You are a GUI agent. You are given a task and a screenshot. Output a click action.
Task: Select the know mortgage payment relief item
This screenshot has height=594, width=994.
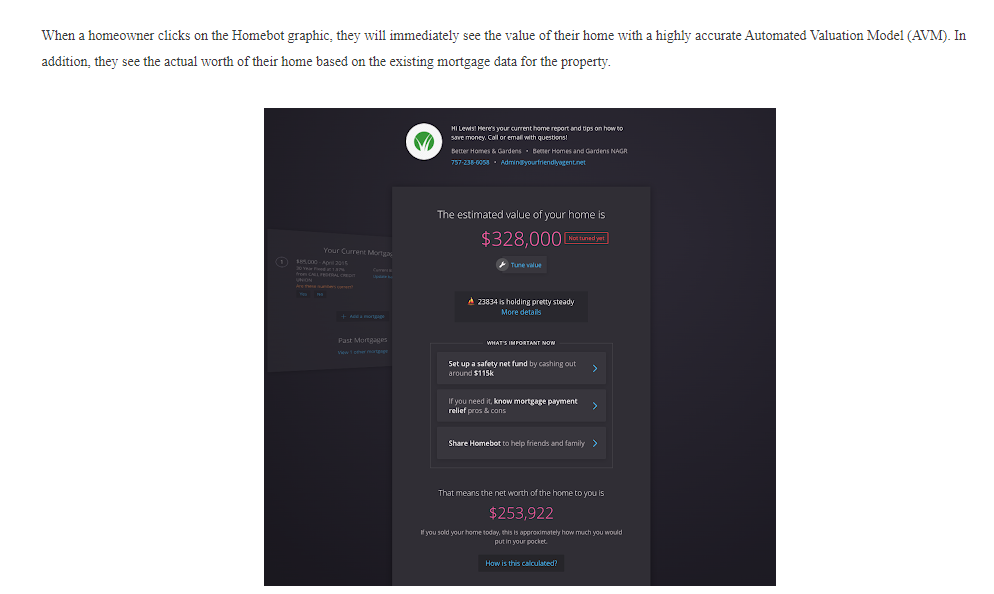[512, 406]
